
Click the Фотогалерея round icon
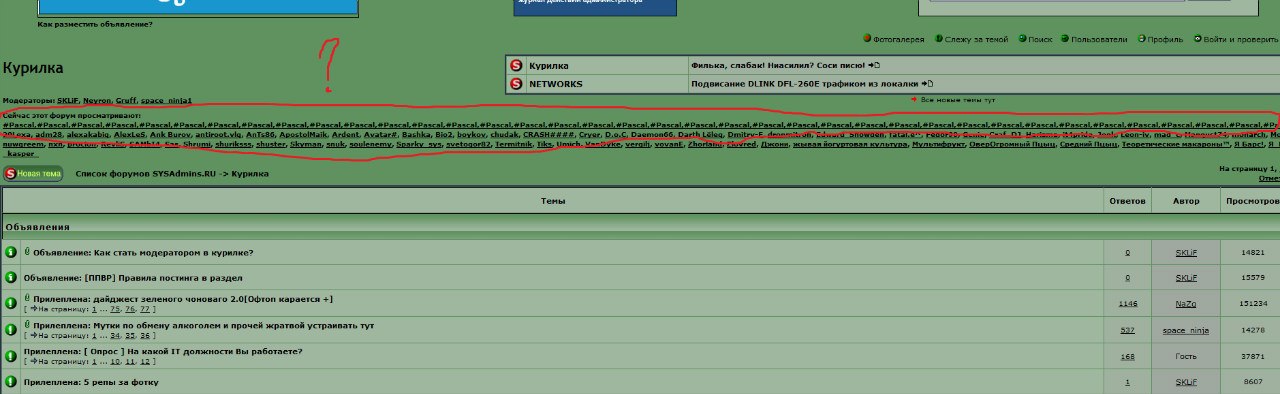tap(867, 39)
